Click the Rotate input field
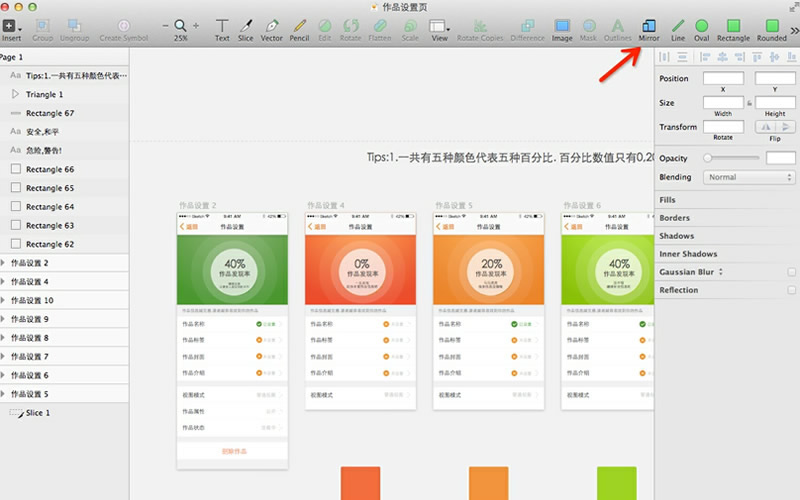Image resolution: width=800 pixels, height=500 pixels. [x=723, y=127]
